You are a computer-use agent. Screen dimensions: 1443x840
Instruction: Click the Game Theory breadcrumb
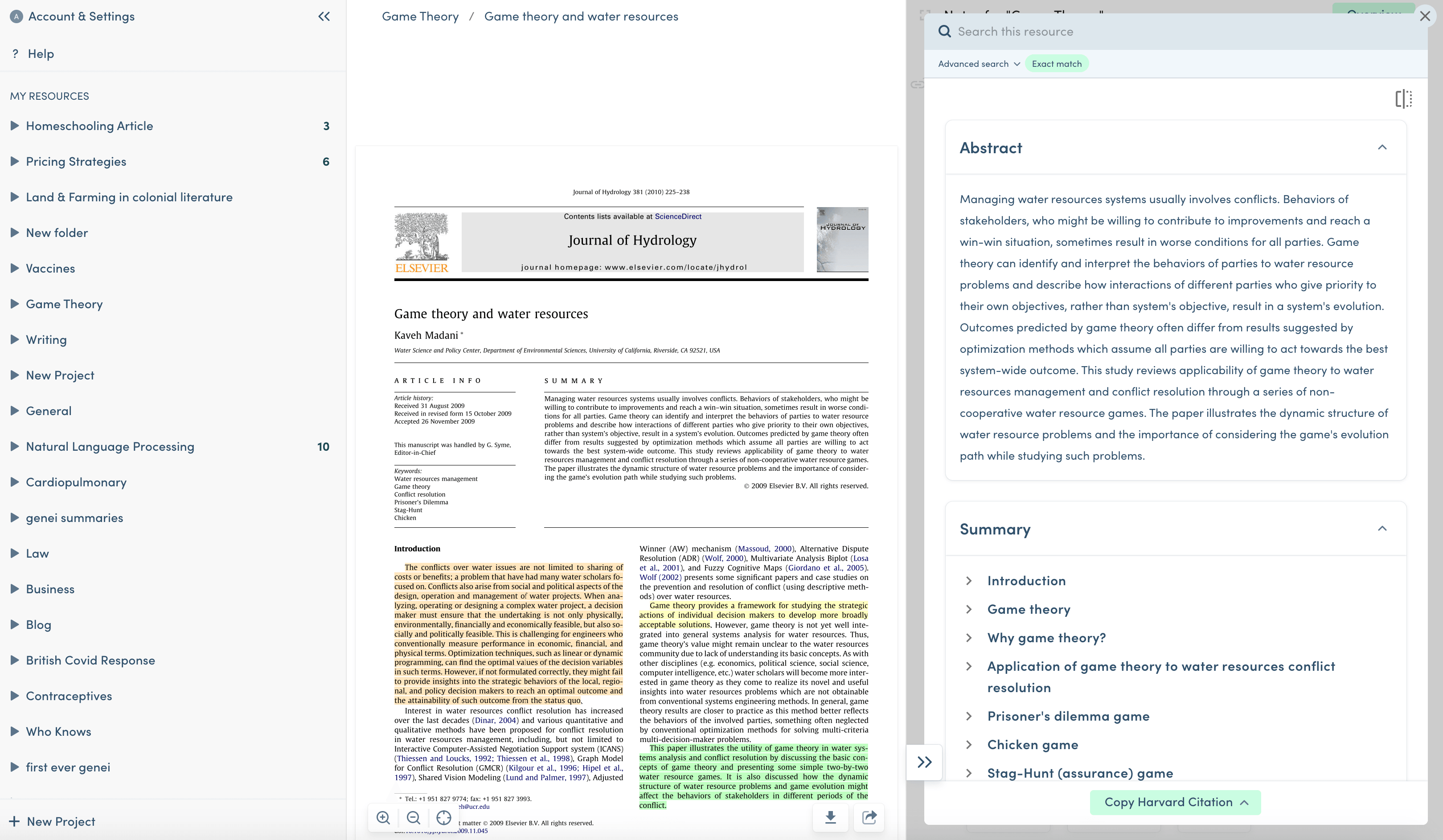[420, 16]
